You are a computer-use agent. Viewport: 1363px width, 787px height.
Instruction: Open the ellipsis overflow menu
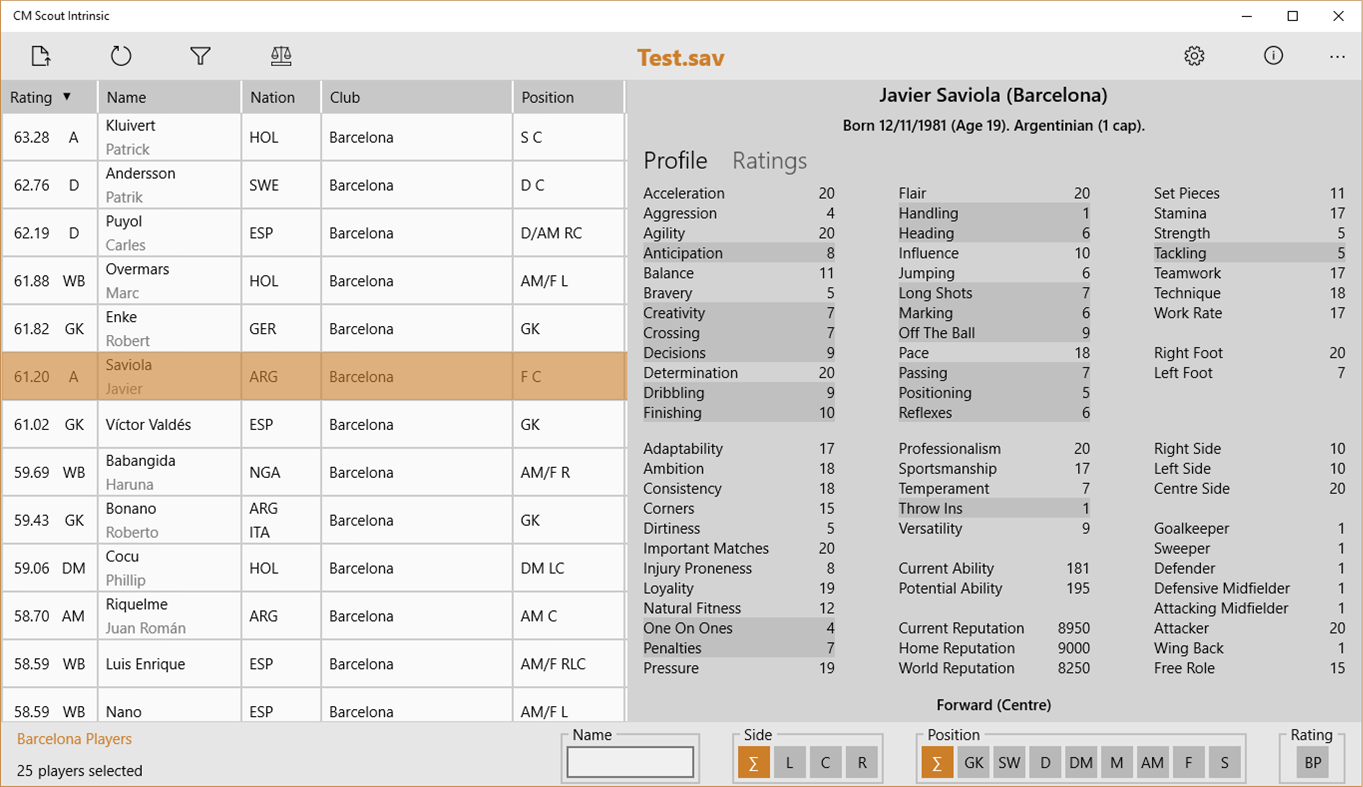(1337, 57)
